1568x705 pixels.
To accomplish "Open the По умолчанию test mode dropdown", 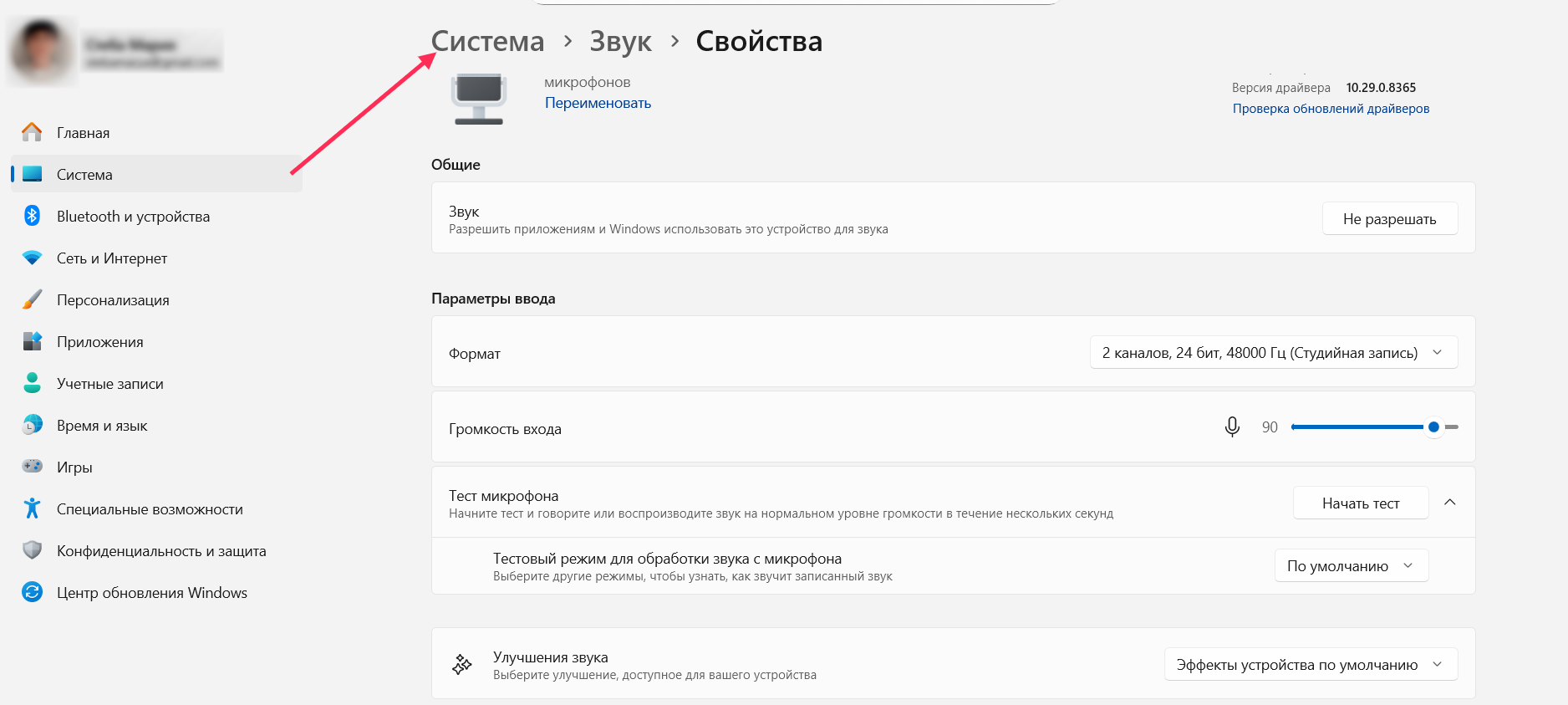I will [1351, 566].
